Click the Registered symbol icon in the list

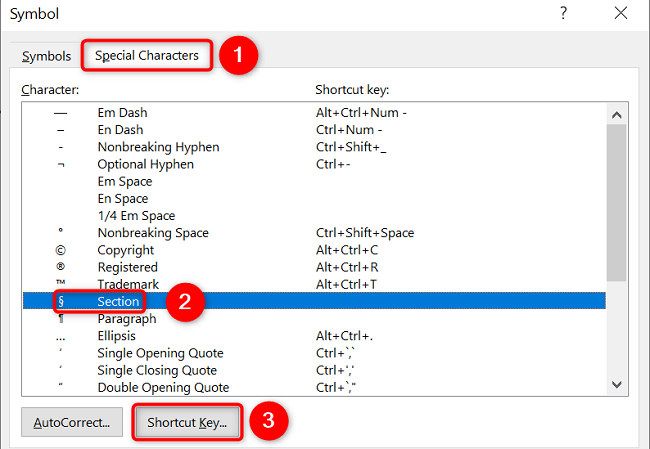tap(61, 267)
